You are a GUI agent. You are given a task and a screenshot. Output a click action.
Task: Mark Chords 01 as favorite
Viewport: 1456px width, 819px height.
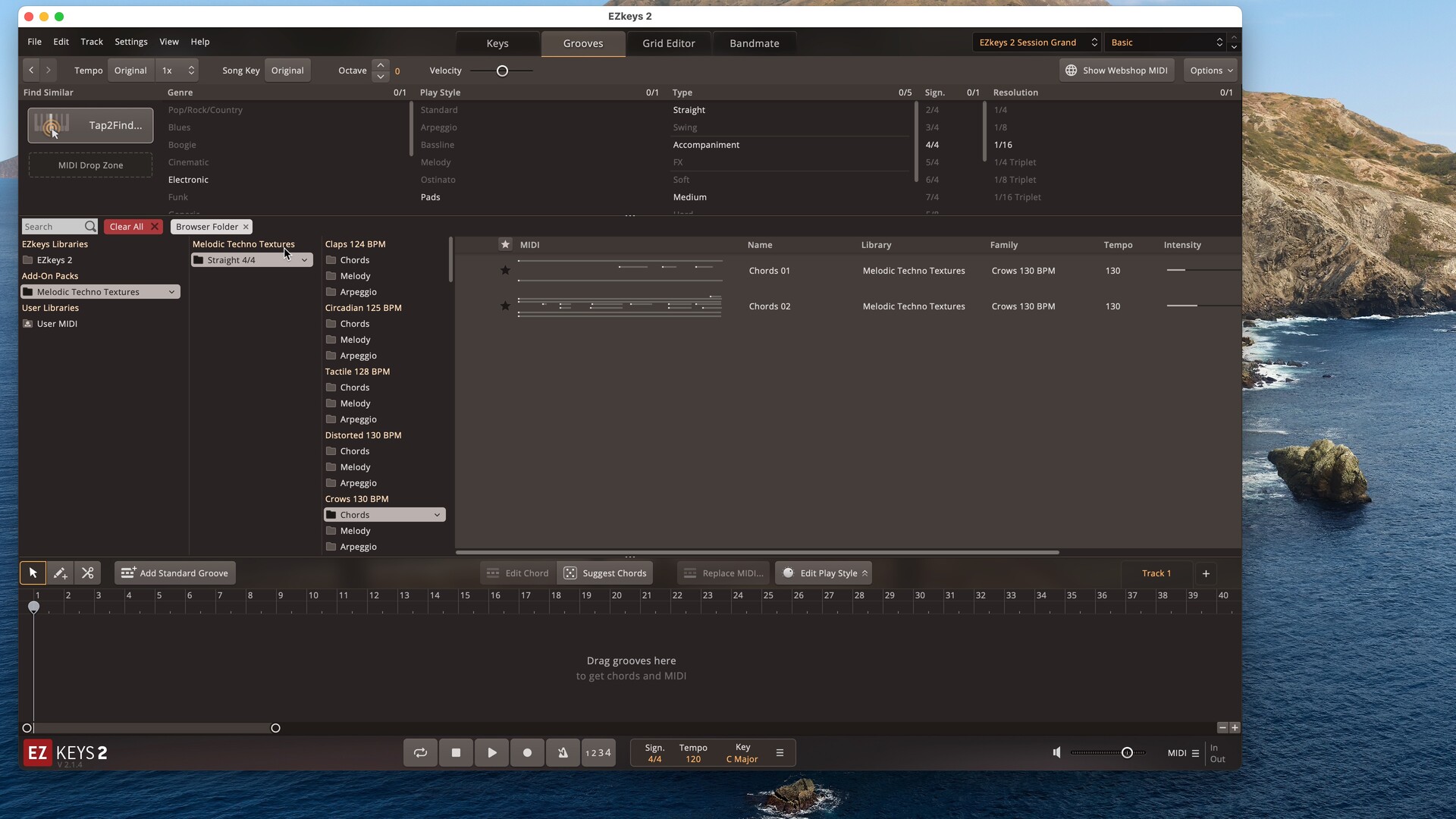pos(505,271)
